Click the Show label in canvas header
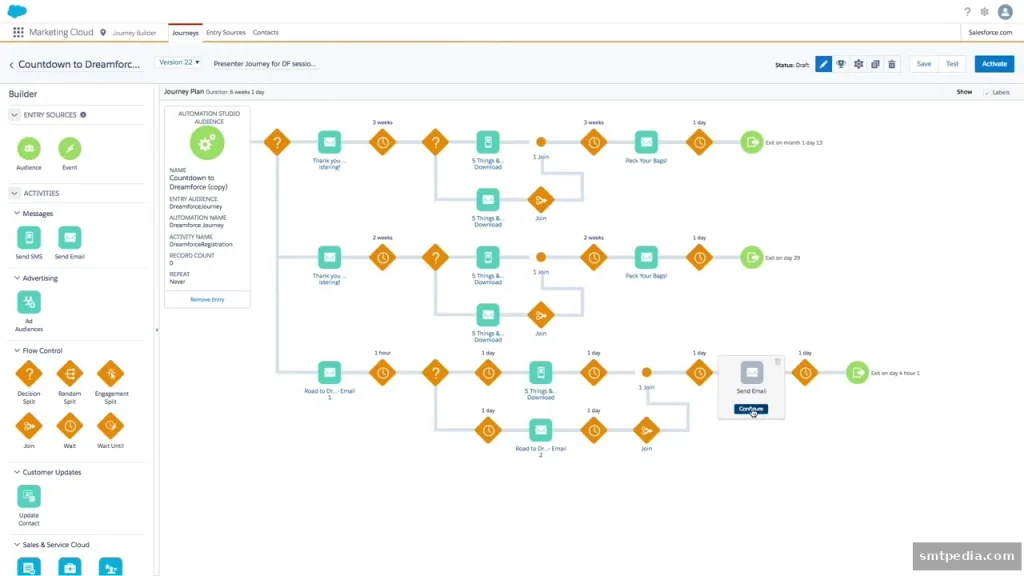This screenshot has height=576, width=1024. (x=964, y=92)
